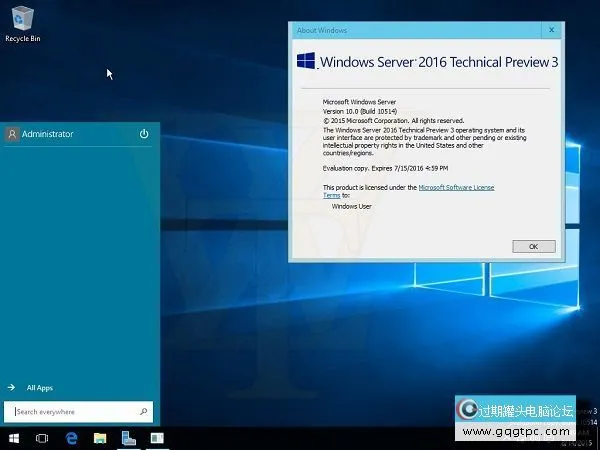Click the Windows Start button
The width and height of the screenshot is (600, 450).
click(x=13, y=438)
